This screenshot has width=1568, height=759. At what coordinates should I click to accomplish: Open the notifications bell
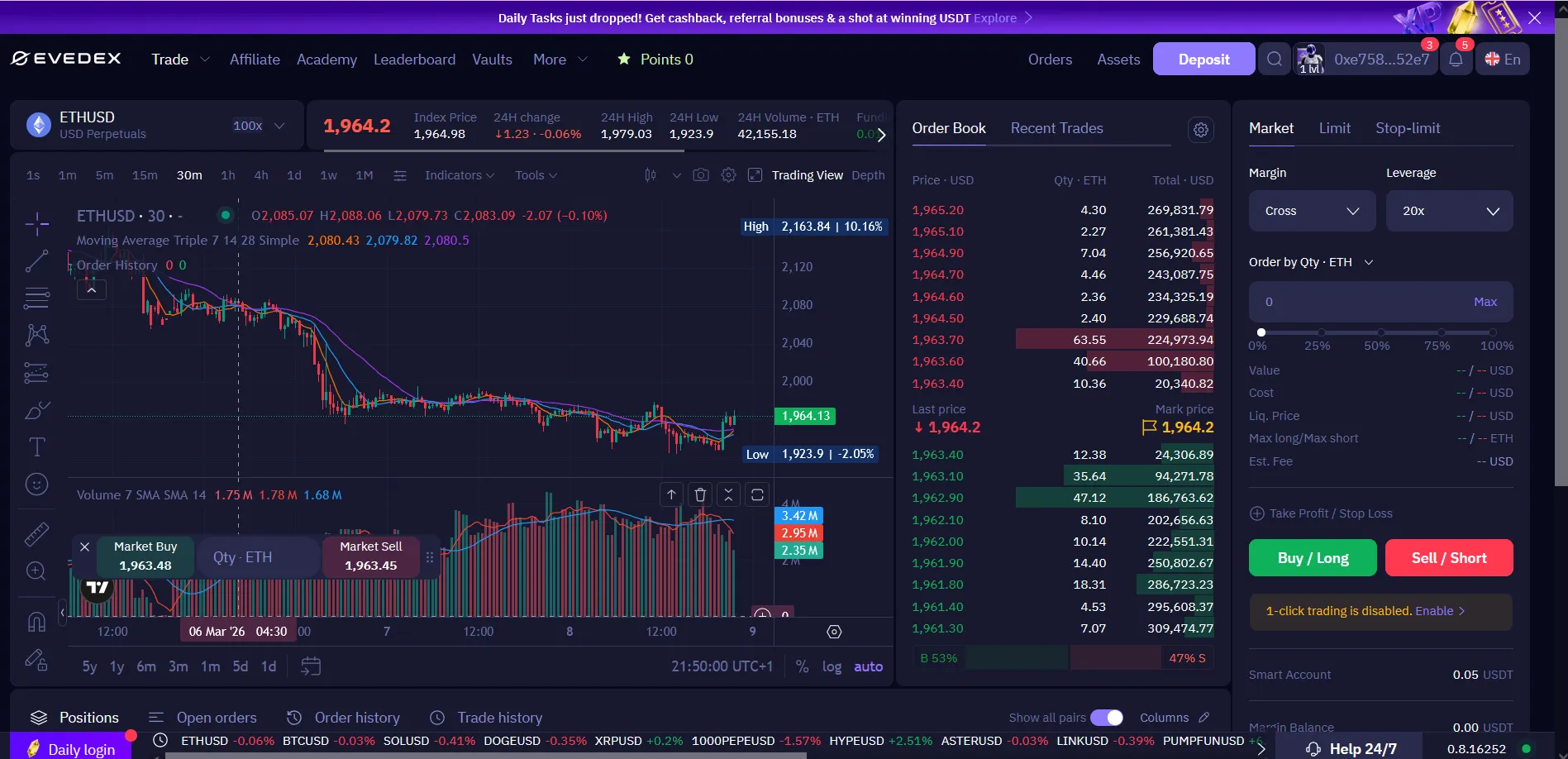tap(1456, 60)
